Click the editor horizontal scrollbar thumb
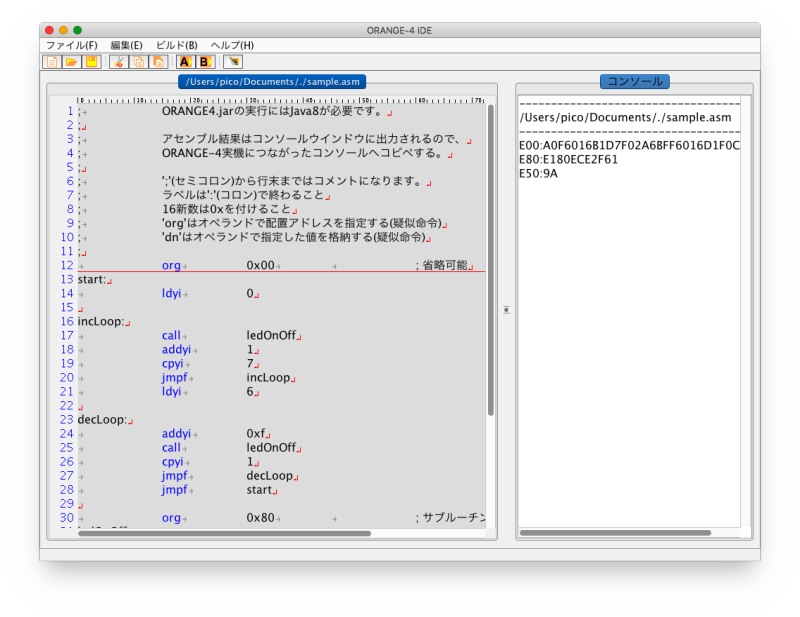This screenshot has height=617, width=800. coord(224,534)
